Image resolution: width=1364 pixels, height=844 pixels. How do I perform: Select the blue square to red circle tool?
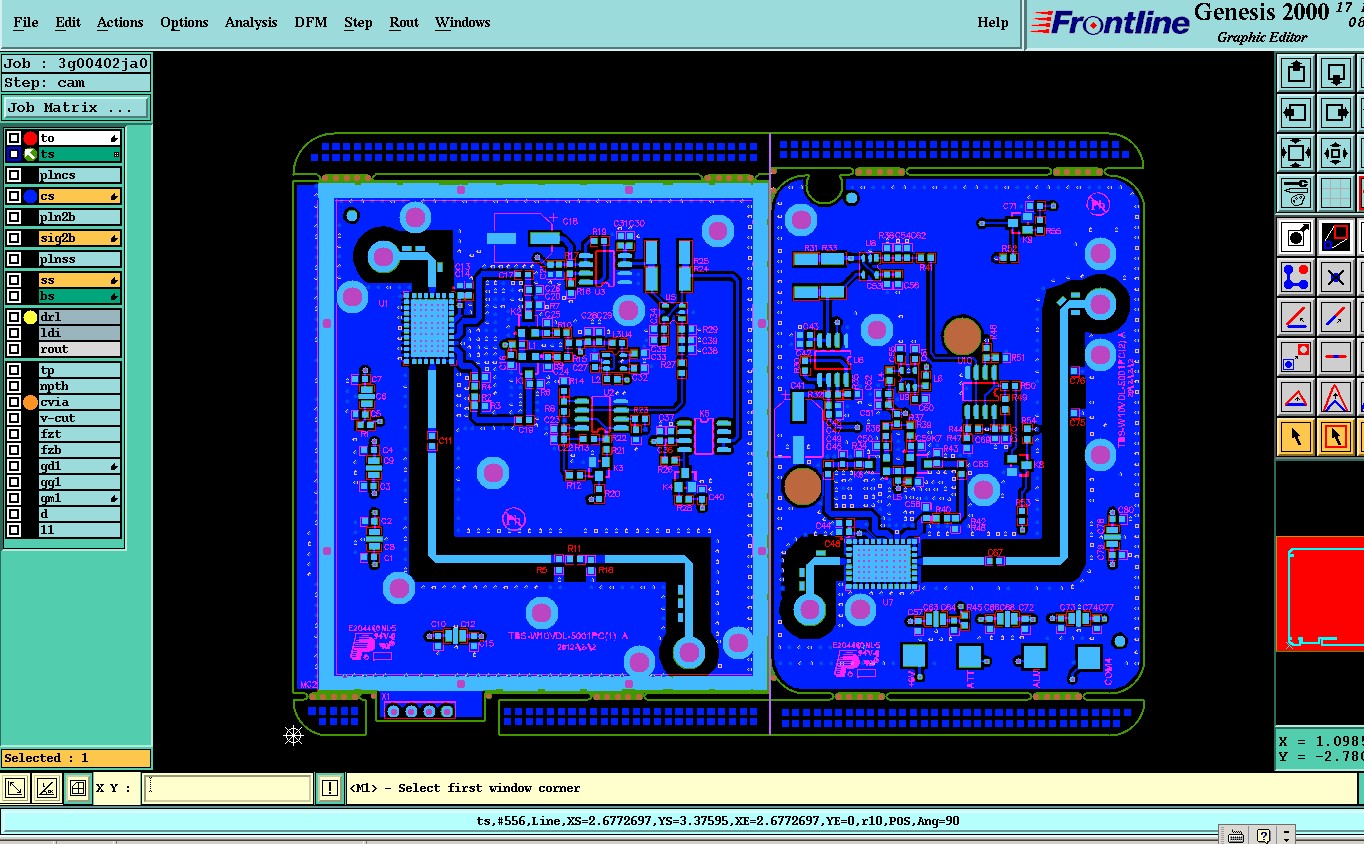click(1297, 357)
